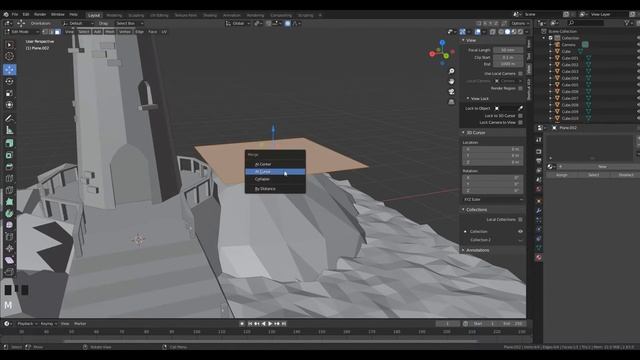Viewport: 640px width, 360px height.
Task: Enable Render Region checkbox
Action: (520, 88)
